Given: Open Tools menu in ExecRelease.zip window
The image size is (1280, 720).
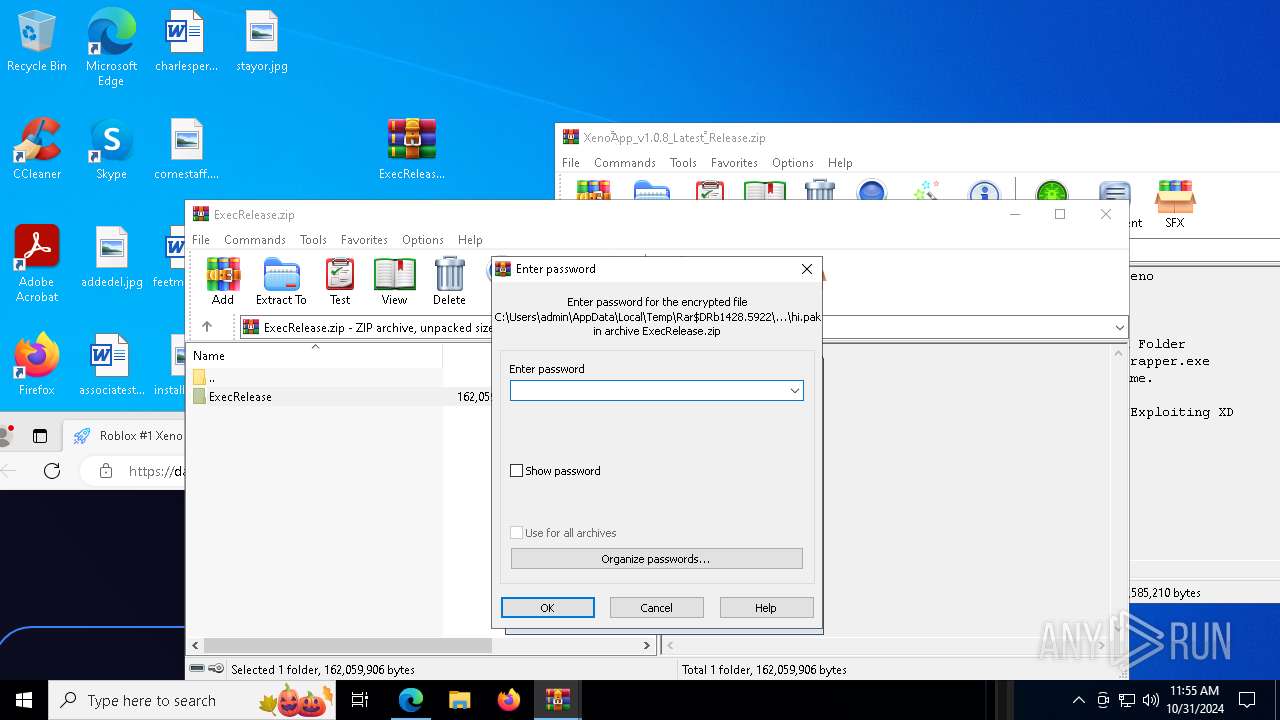Looking at the screenshot, I should (313, 240).
